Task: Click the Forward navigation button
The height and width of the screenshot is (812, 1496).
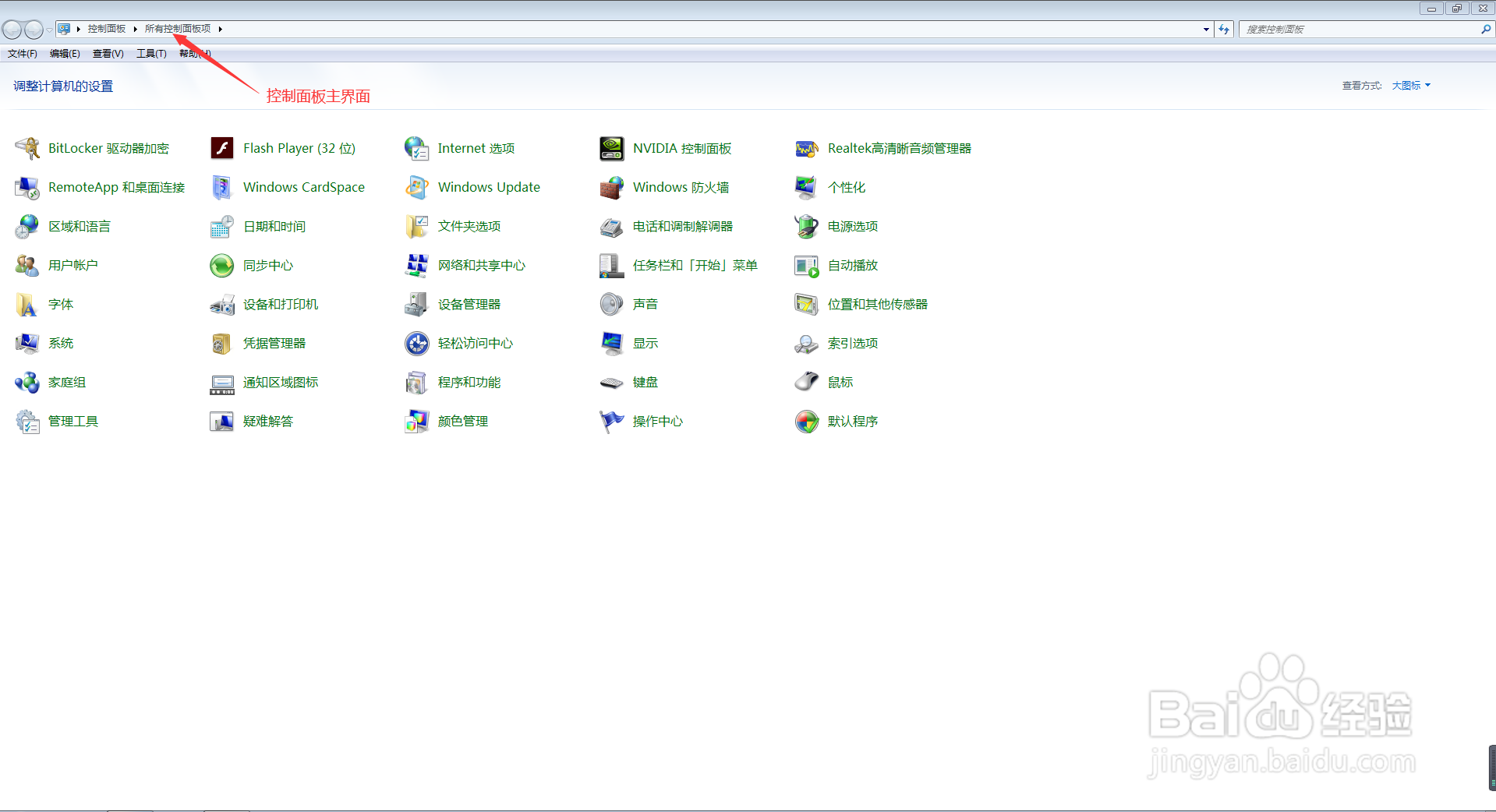Action: pyautogui.click(x=34, y=30)
